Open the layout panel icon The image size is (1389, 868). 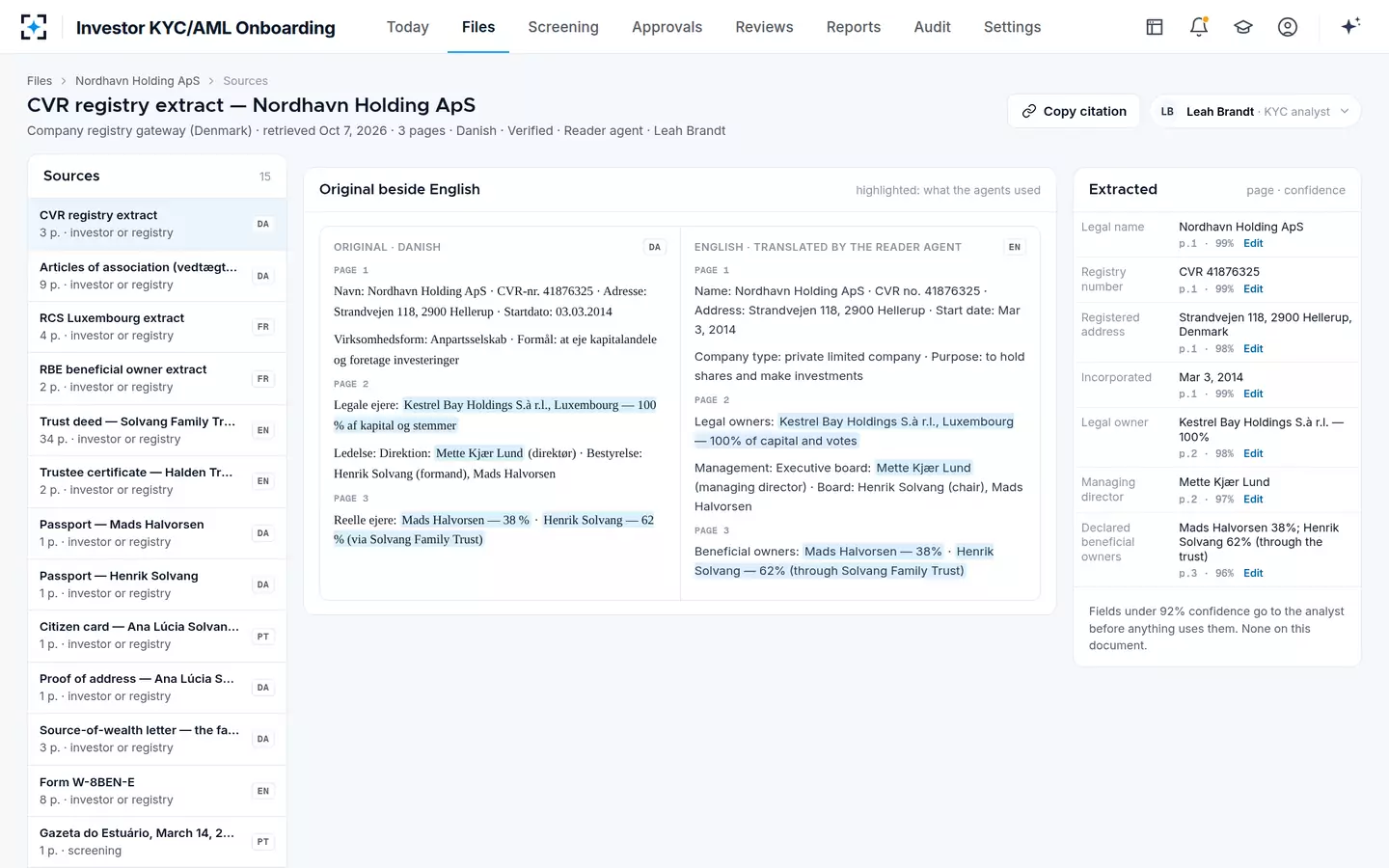pyautogui.click(x=1155, y=27)
